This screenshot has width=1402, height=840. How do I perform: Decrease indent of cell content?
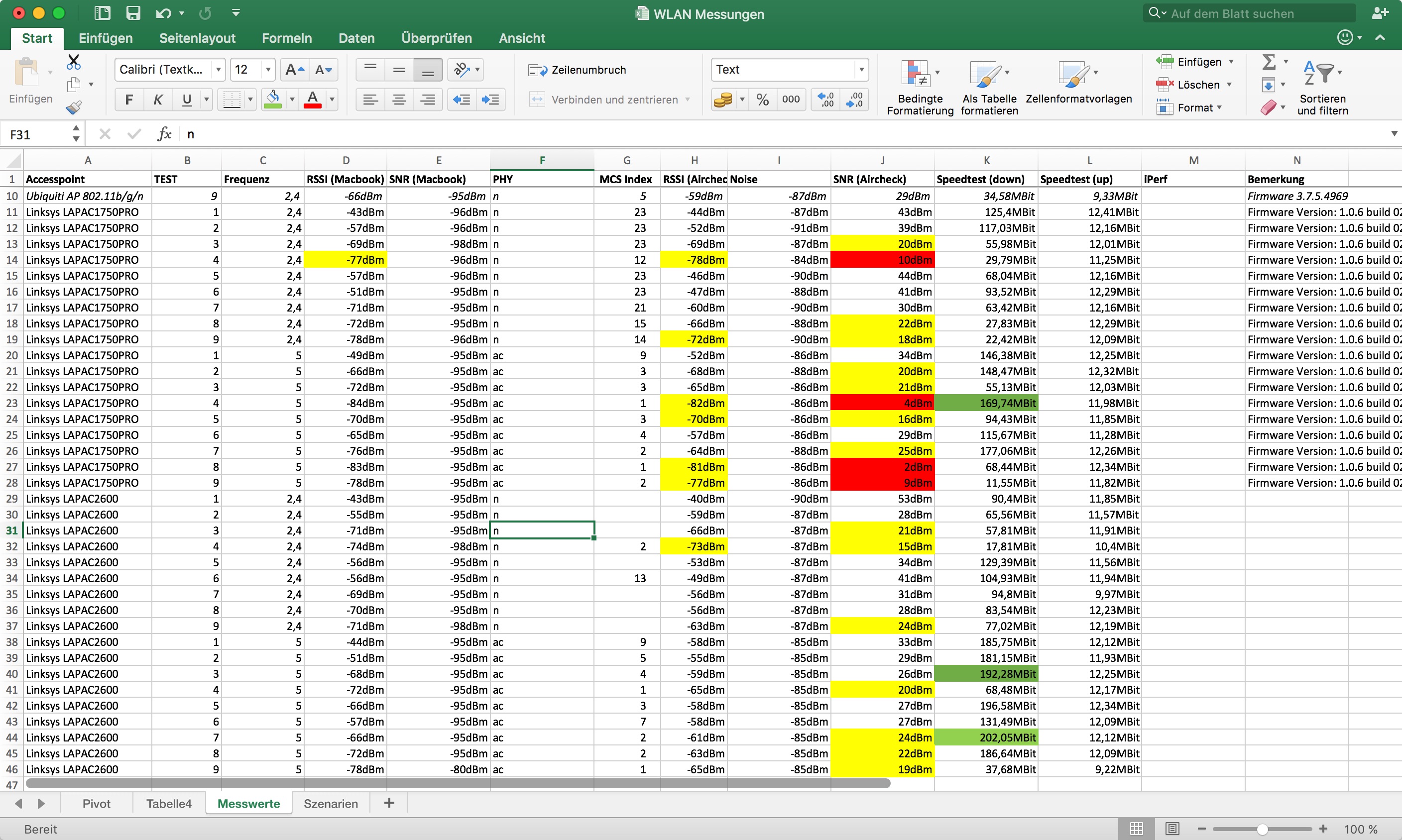(x=462, y=100)
